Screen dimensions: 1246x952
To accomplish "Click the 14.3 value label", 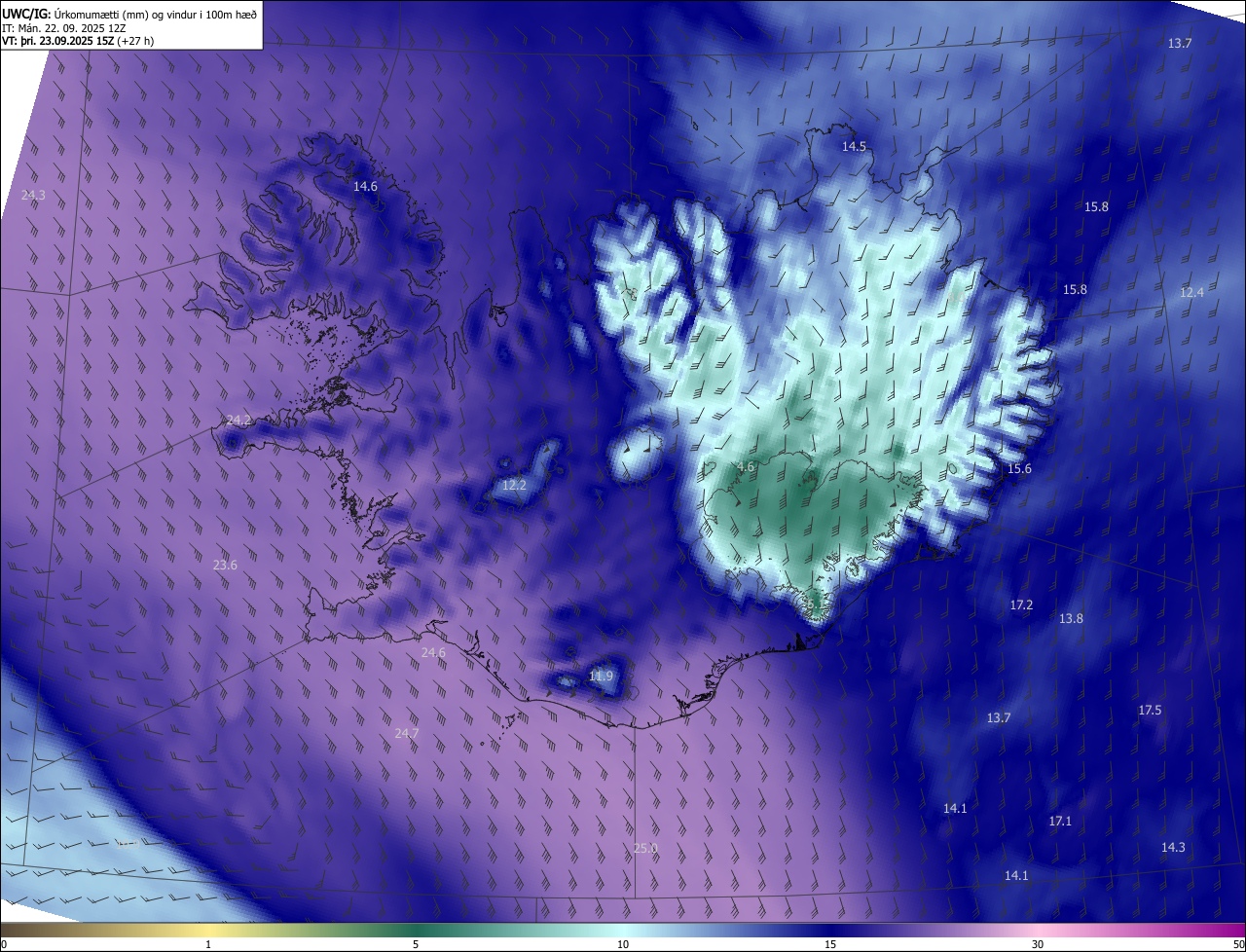I will [1173, 848].
